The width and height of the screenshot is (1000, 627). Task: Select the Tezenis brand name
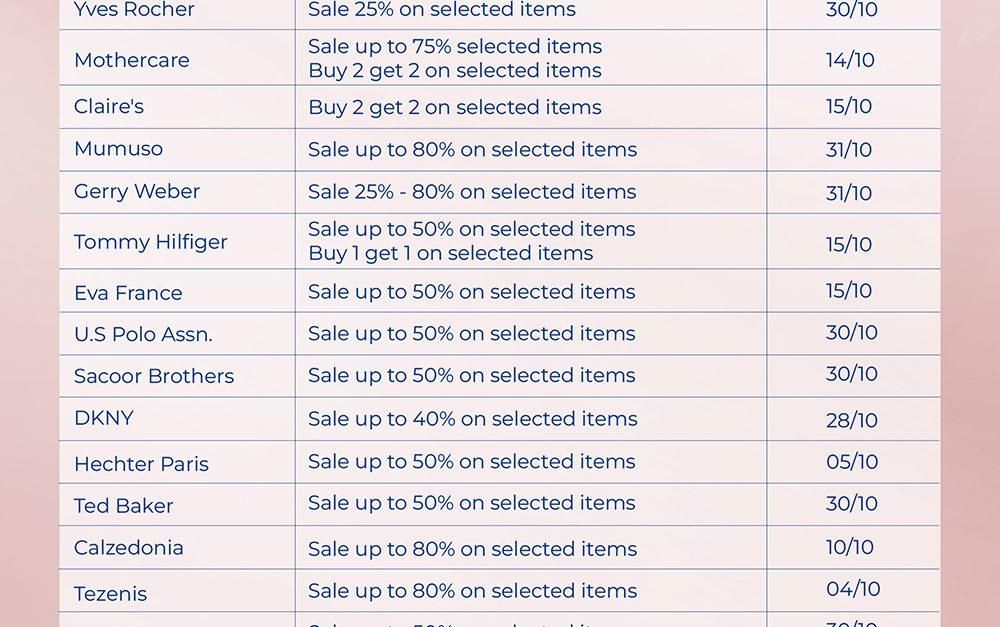click(110, 593)
